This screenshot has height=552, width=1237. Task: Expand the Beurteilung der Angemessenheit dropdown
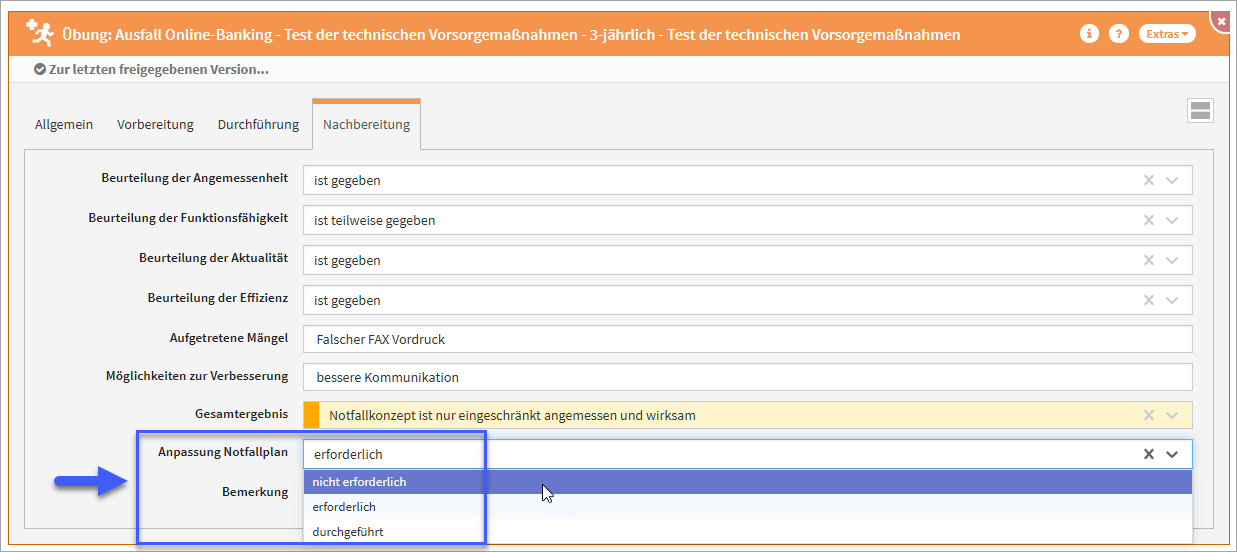pyautogui.click(x=1173, y=180)
